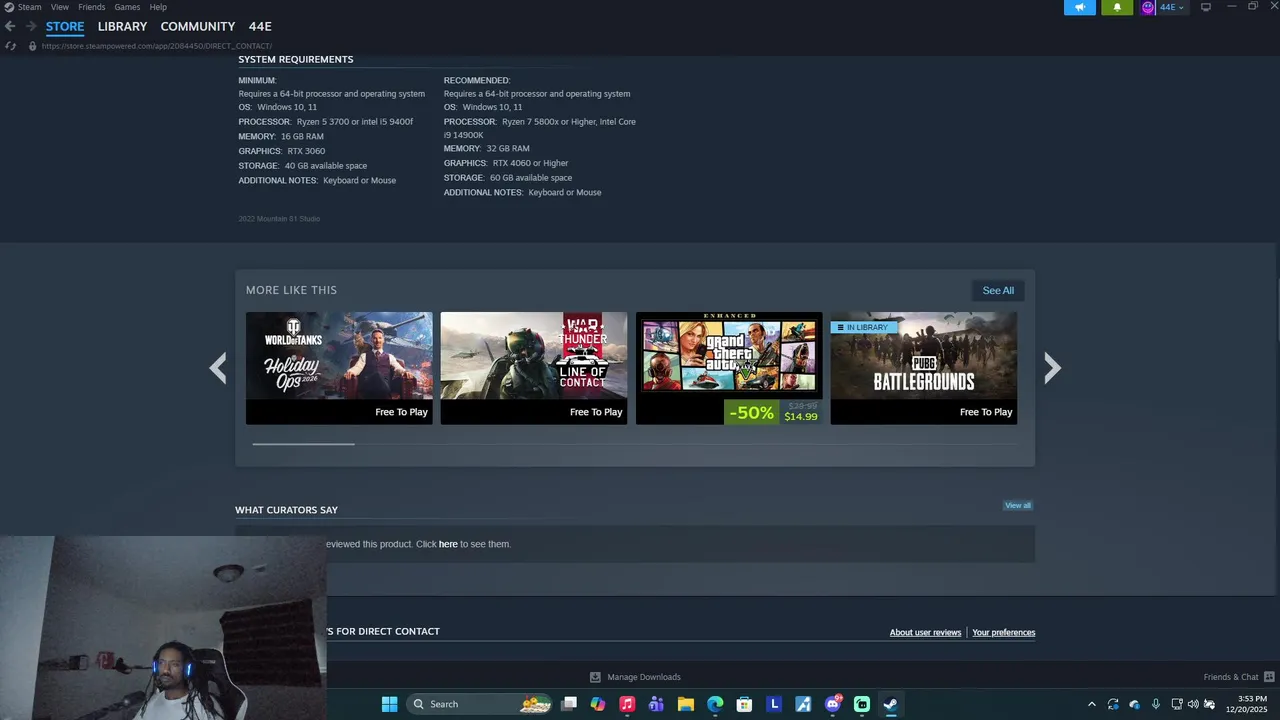
Task: Open Grand Theft Auto V Enhanced card
Action: [x=729, y=368]
